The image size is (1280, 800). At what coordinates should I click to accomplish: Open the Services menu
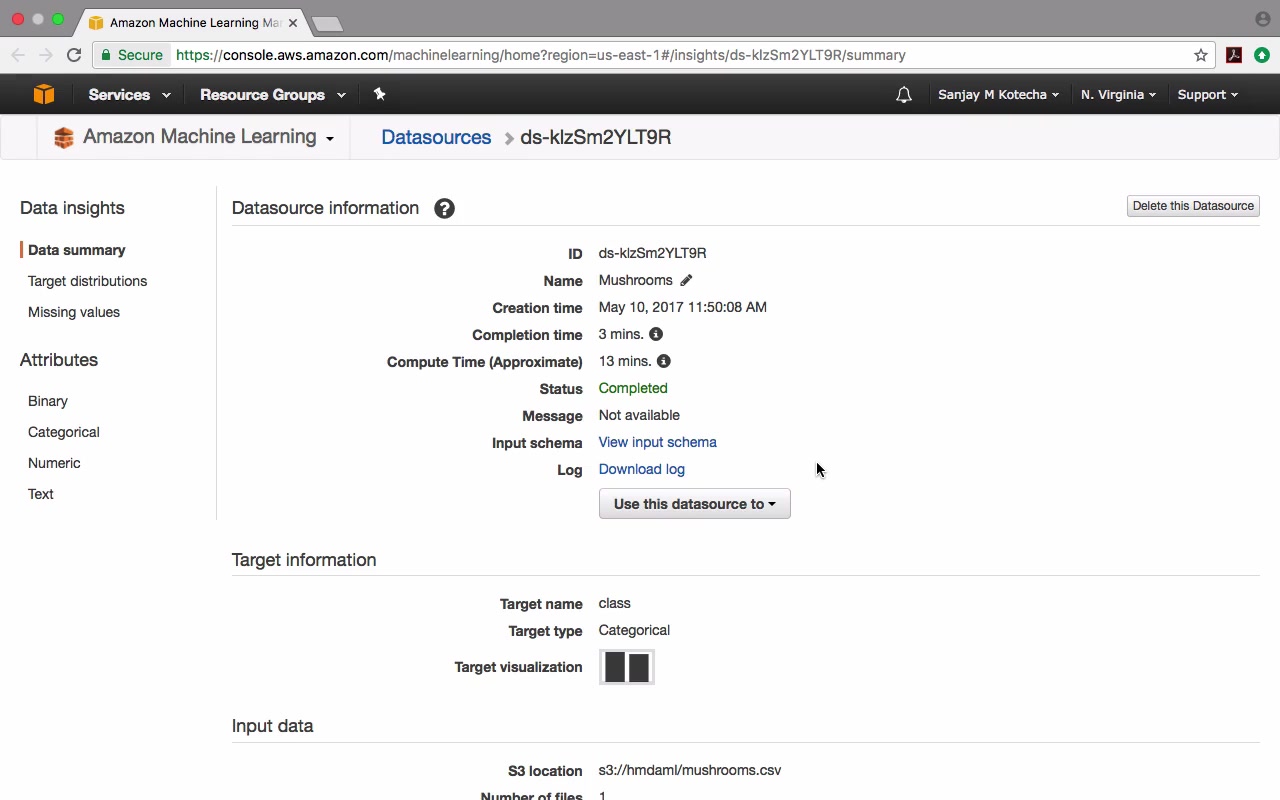[129, 94]
